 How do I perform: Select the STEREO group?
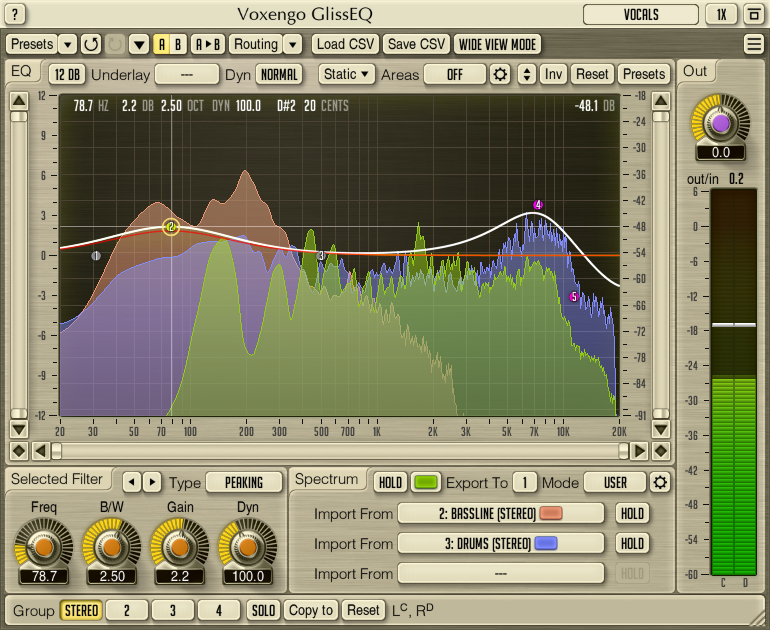81,610
